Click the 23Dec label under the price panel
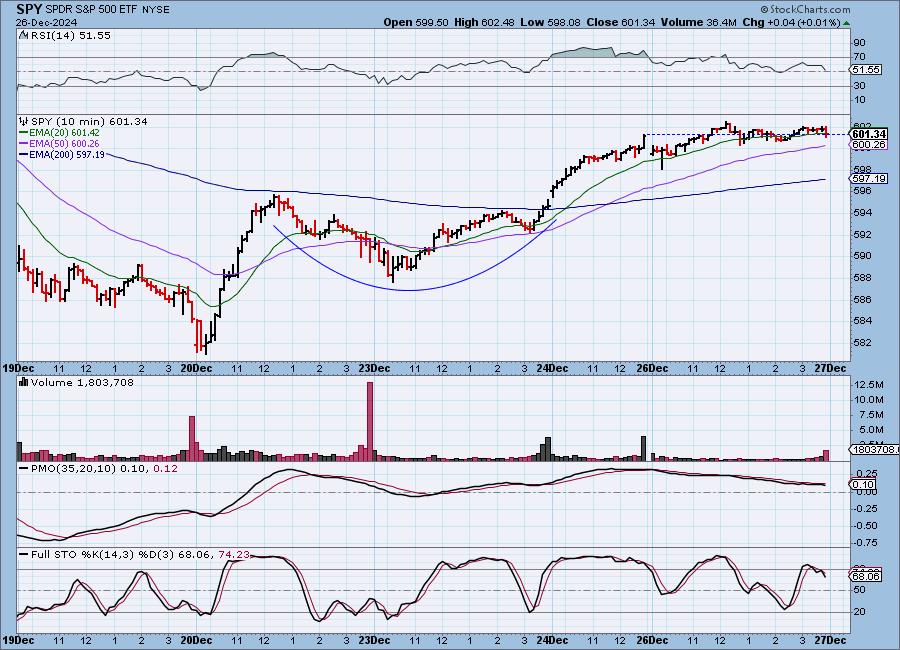The height and width of the screenshot is (650, 900). 374,368
